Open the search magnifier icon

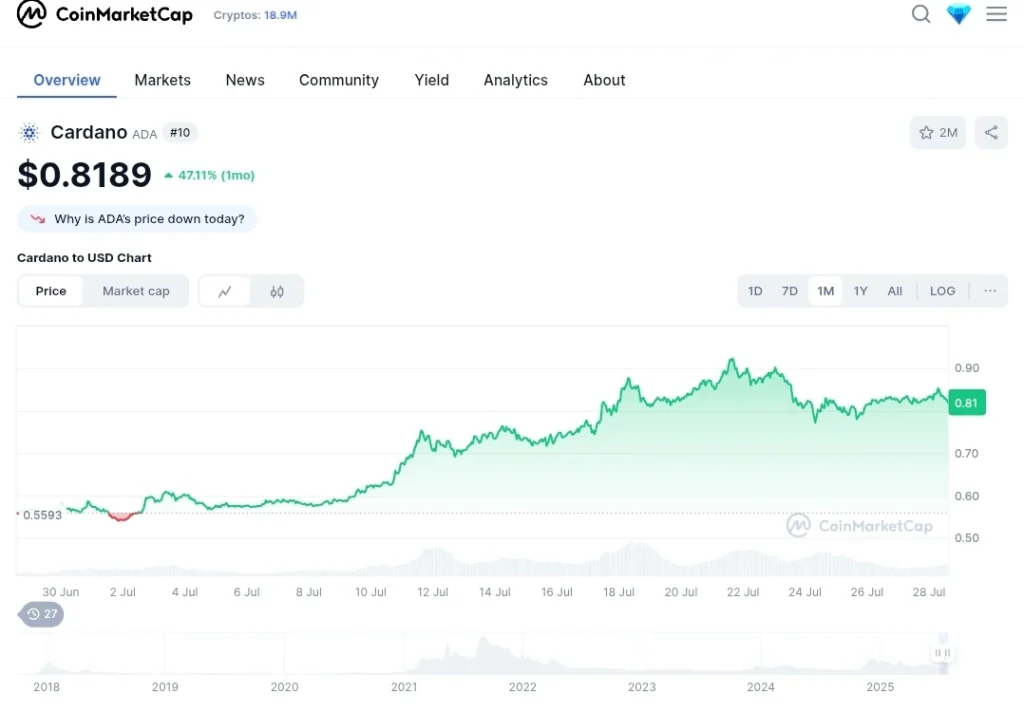point(921,14)
